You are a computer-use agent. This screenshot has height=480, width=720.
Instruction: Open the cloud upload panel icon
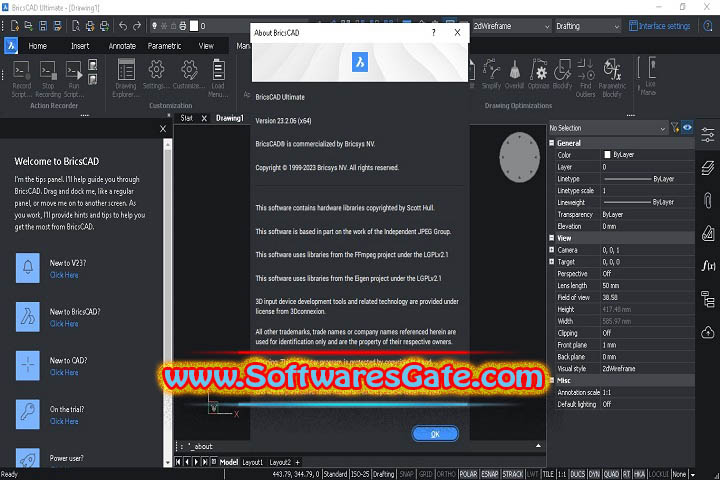[x=708, y=332]
